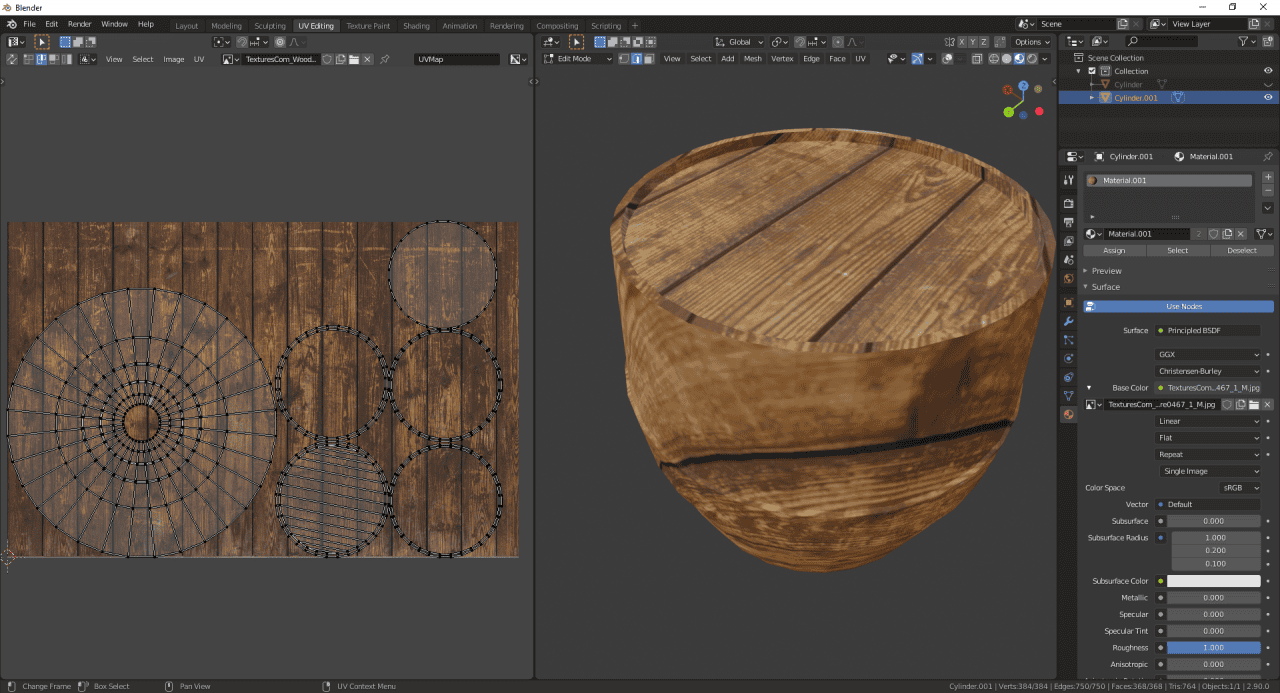Open the Global transform orientation dropdown
Screen dimensions: 1280x693
pyautogui.click(x=737, y=41)
